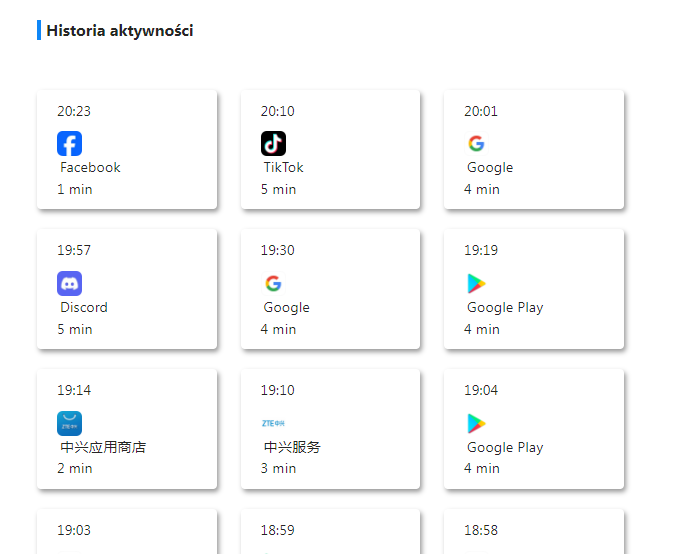Click 'Google' label in the 19:30 card

(x=287, y=307)
